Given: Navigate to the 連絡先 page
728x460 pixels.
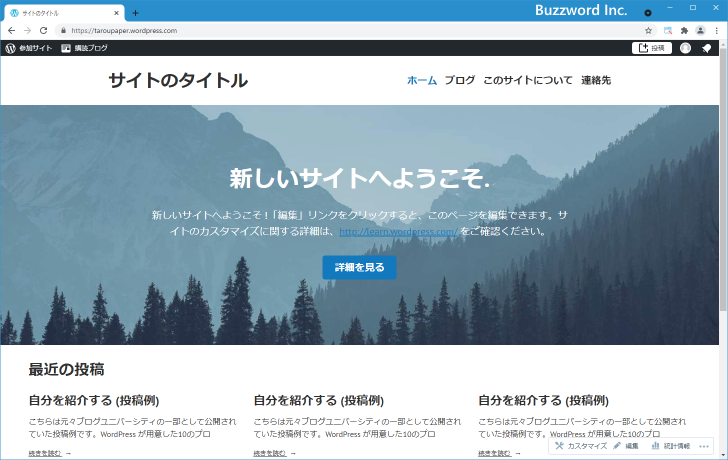Looking at the screenshot, I should coord(596,80).
